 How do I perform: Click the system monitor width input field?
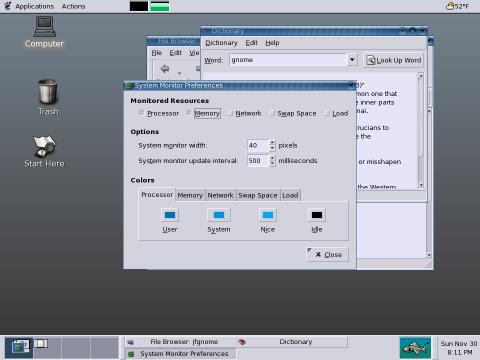(258, 145)
